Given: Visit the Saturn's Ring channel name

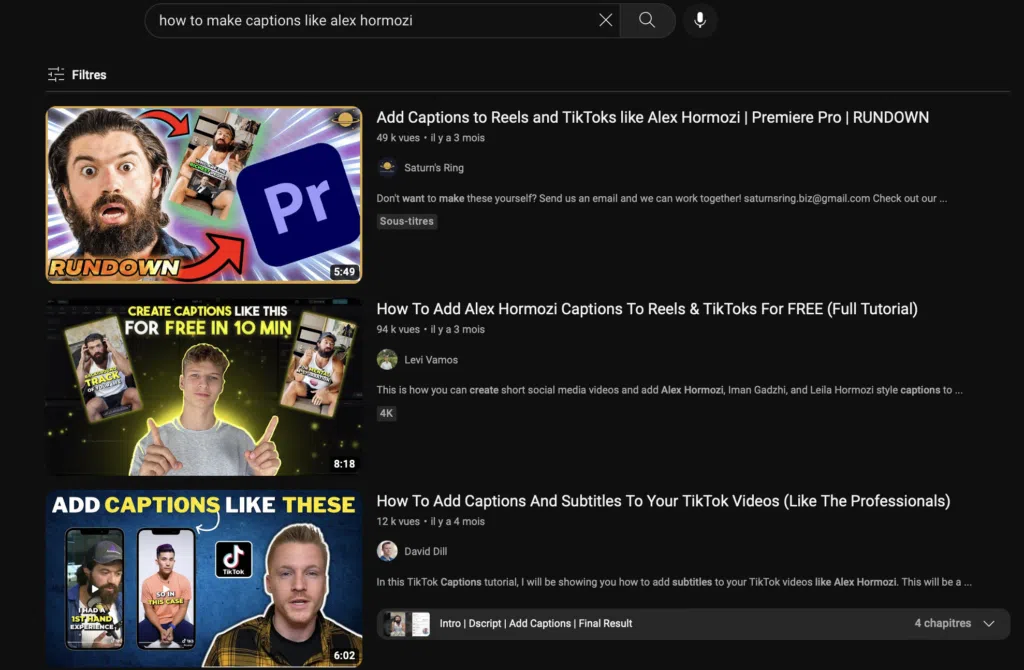Looking at the screenshot, I should pyautogui.click(x=434, y=168).
